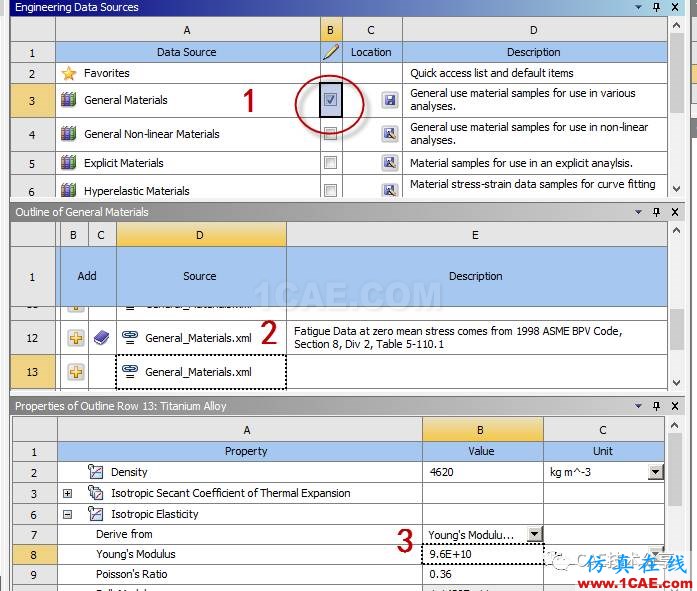Click the Poisson's Ratio property label
Image resolution: width=697 pixels, height=591 pixels.
point(132,574)
